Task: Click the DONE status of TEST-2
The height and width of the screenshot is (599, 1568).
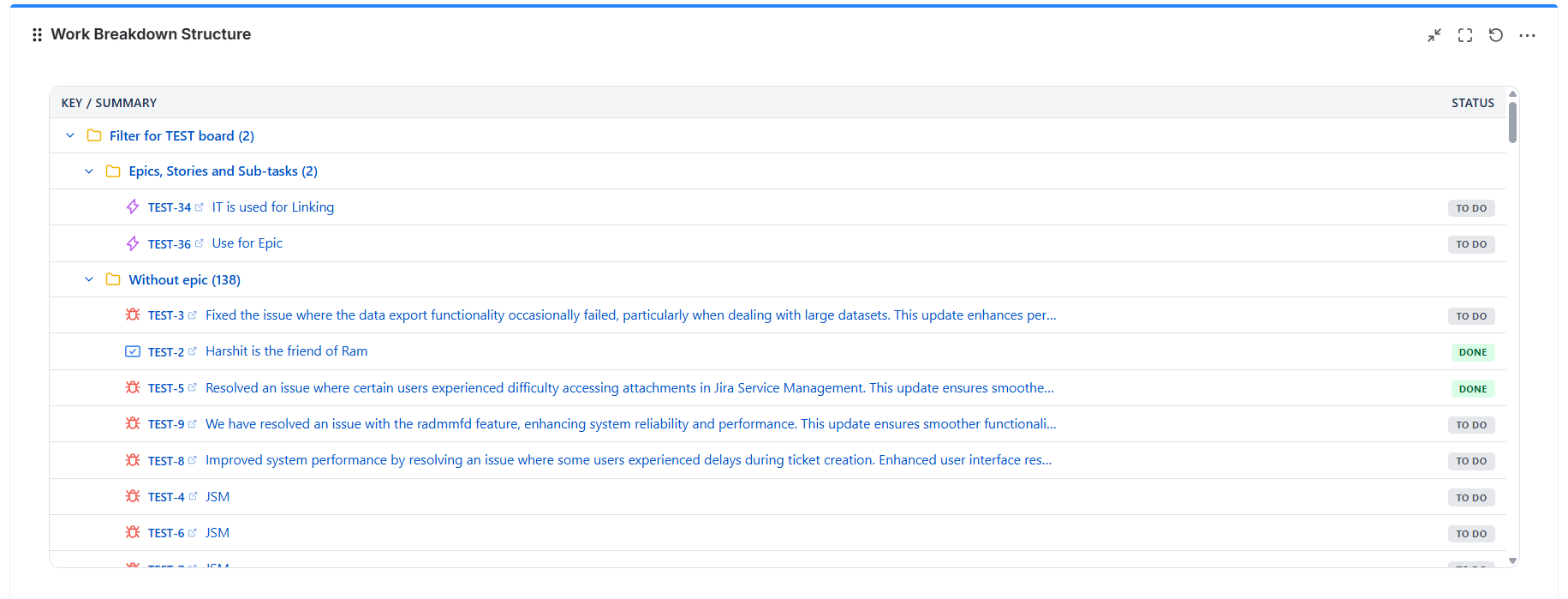Action: tap(1473, 352)
